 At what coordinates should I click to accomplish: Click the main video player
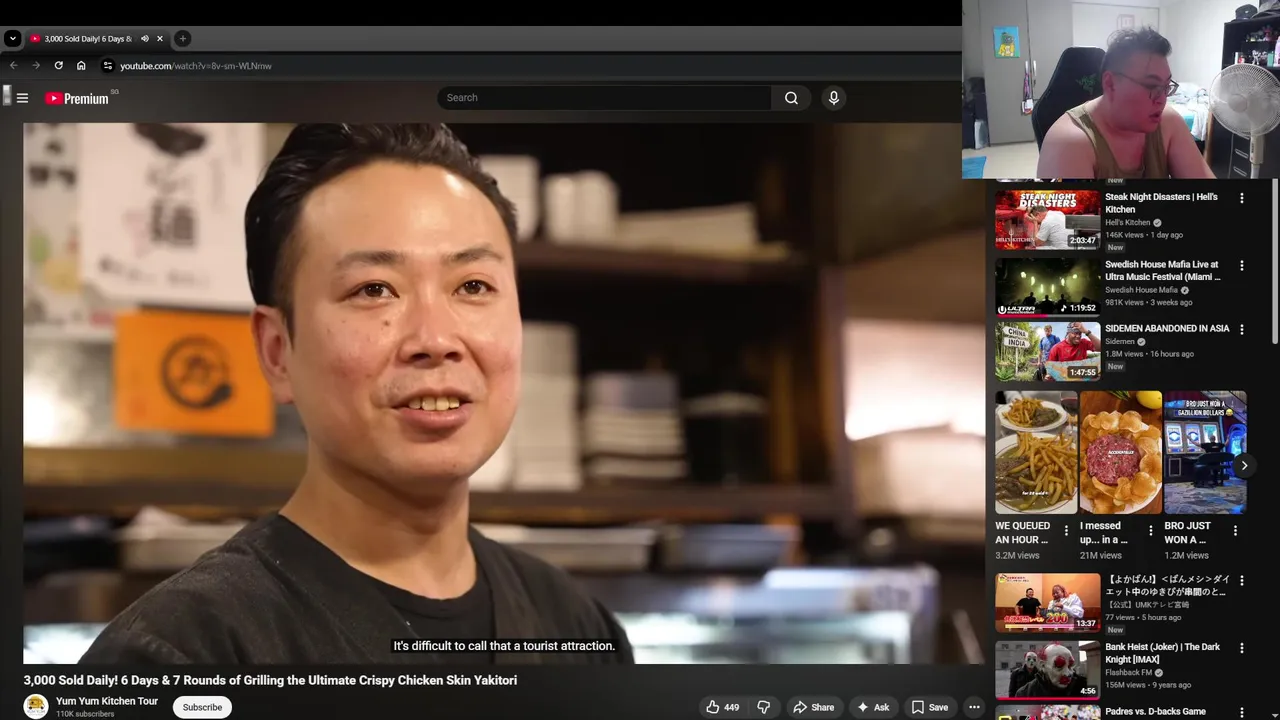[504, 393]
